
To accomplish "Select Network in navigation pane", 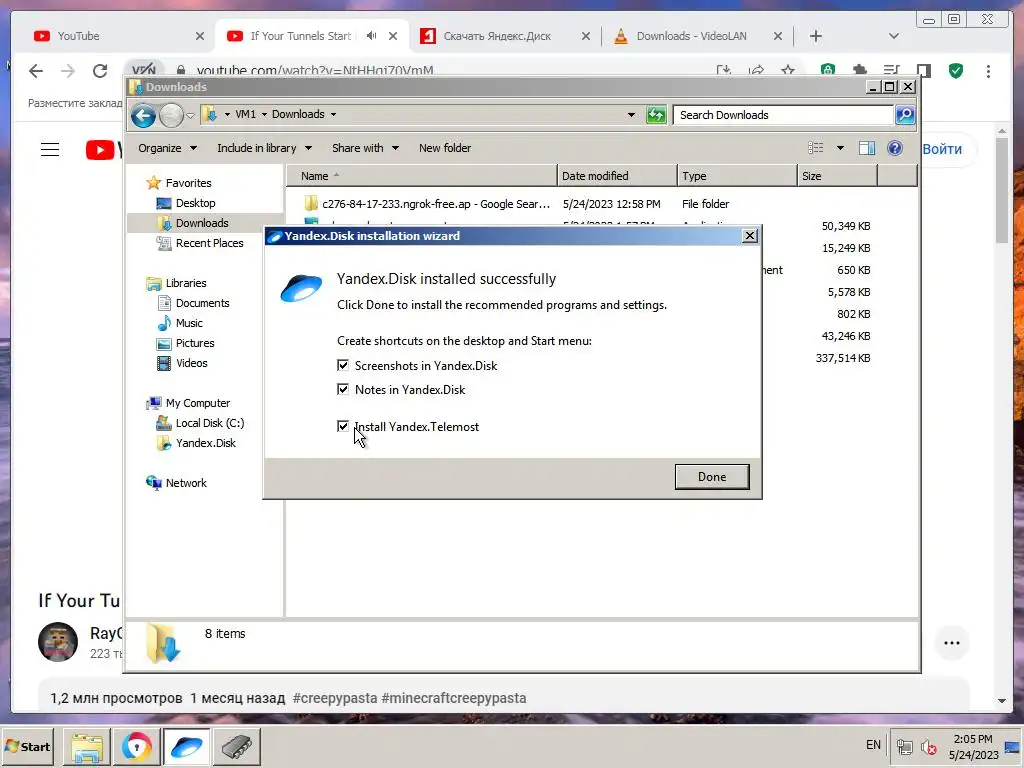I will (x=185, y=483).
